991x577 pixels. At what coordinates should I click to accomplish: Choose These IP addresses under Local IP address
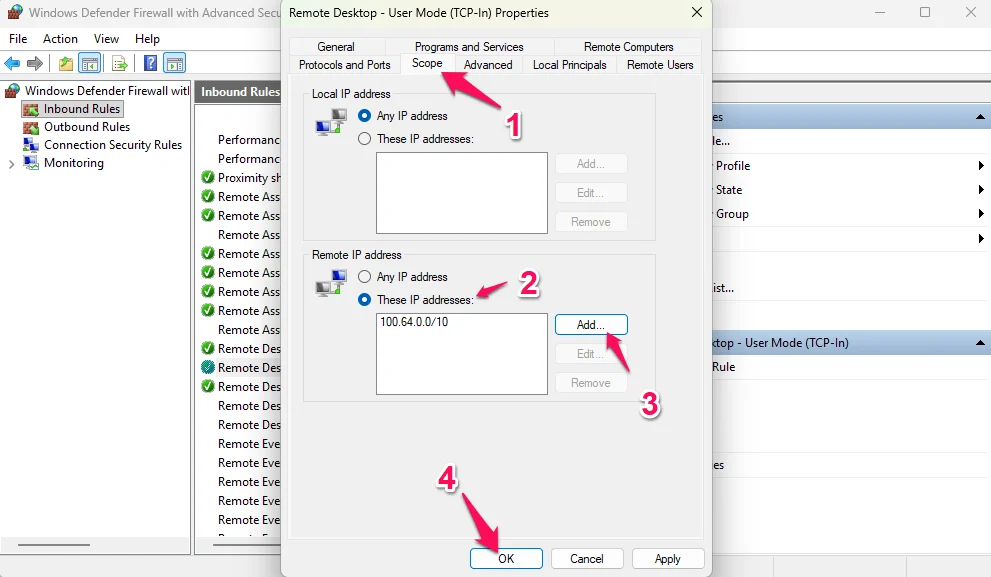[x=364, y=139]
